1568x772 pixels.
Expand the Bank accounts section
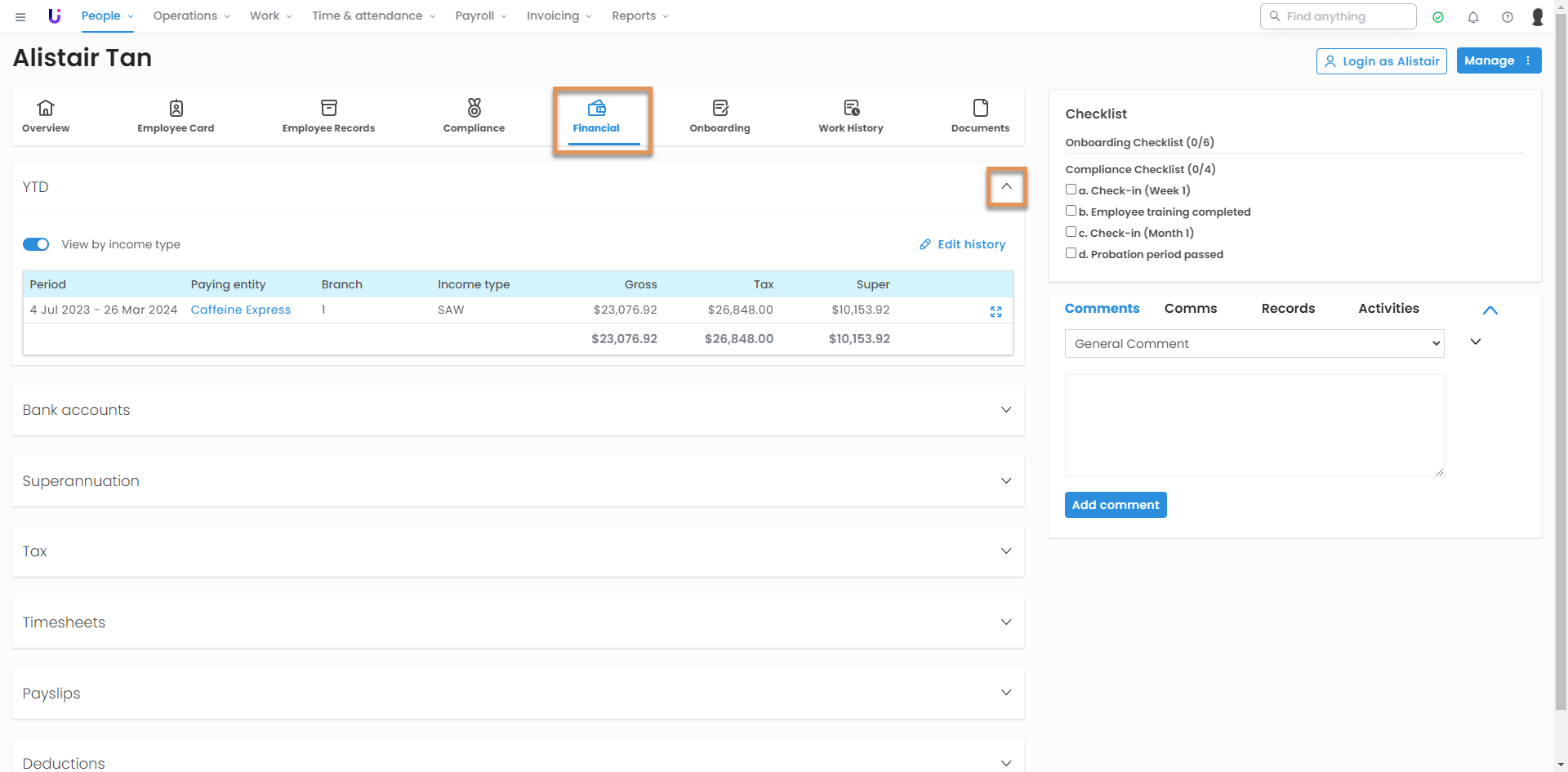click(x=1006, y=410)
